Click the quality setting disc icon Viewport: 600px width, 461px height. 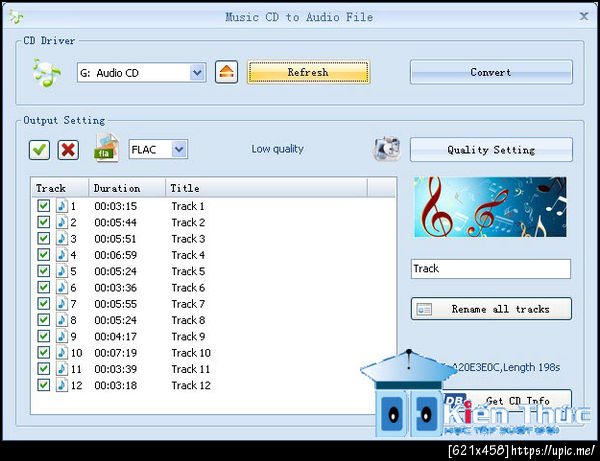tap(386, 148)
